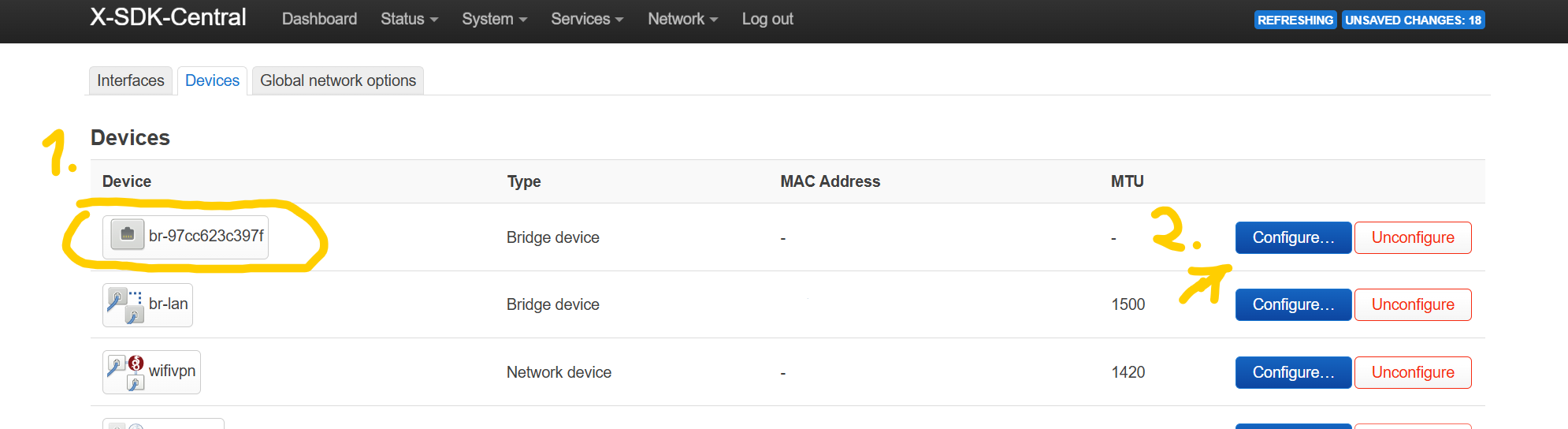Click the UNSAVED CHANGES: 18 indicator

pyautogui.click(x=1413, y=20)
